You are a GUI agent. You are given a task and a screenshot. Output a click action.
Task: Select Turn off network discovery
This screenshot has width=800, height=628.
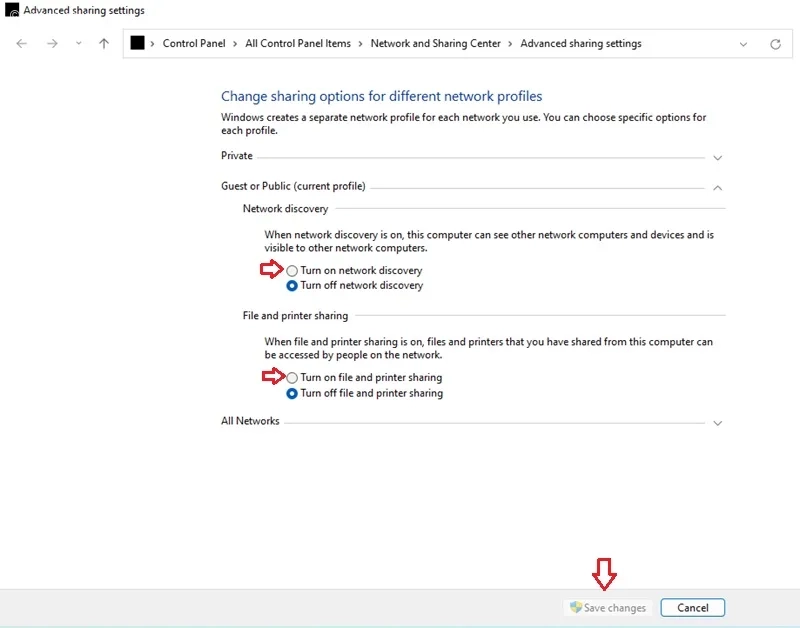pos(292,286)
